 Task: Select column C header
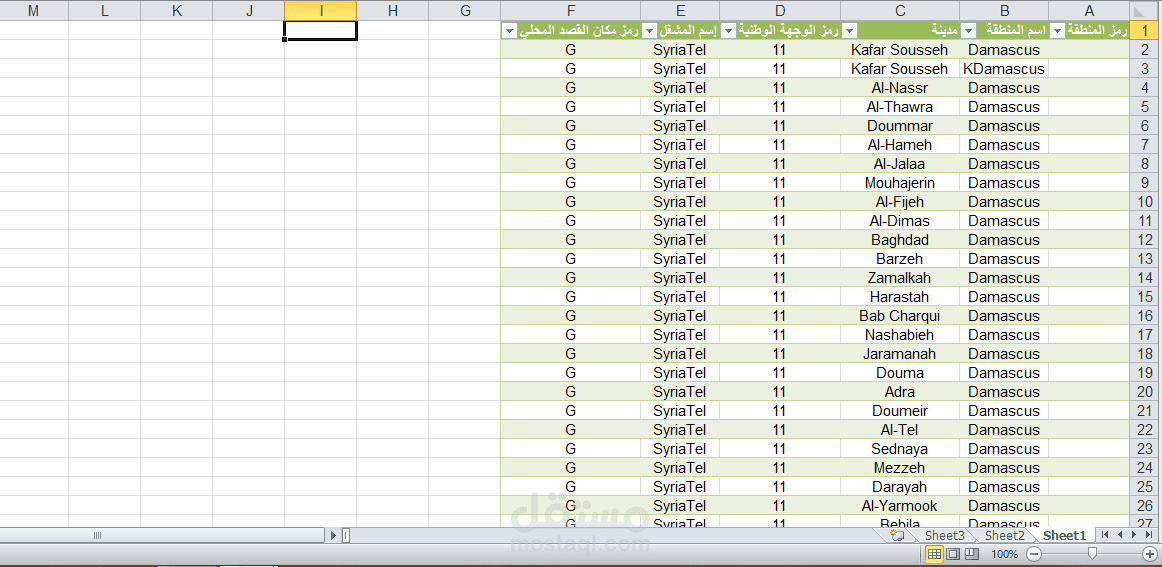pyautogui.click(x=900, y=10)
